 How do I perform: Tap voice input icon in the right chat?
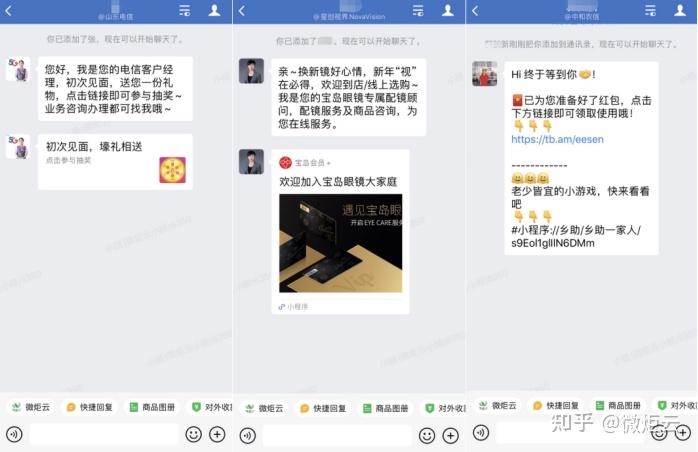(x=481, y=432)
